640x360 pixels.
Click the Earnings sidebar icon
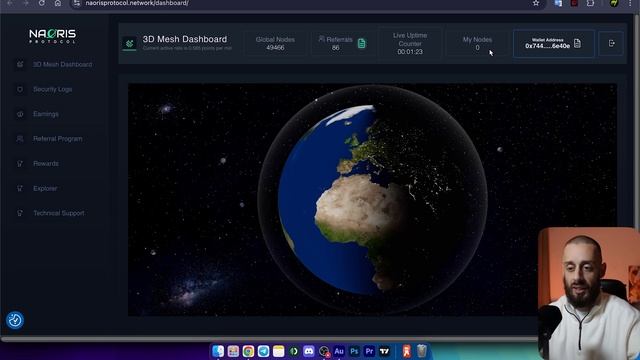tap(20, 114)
